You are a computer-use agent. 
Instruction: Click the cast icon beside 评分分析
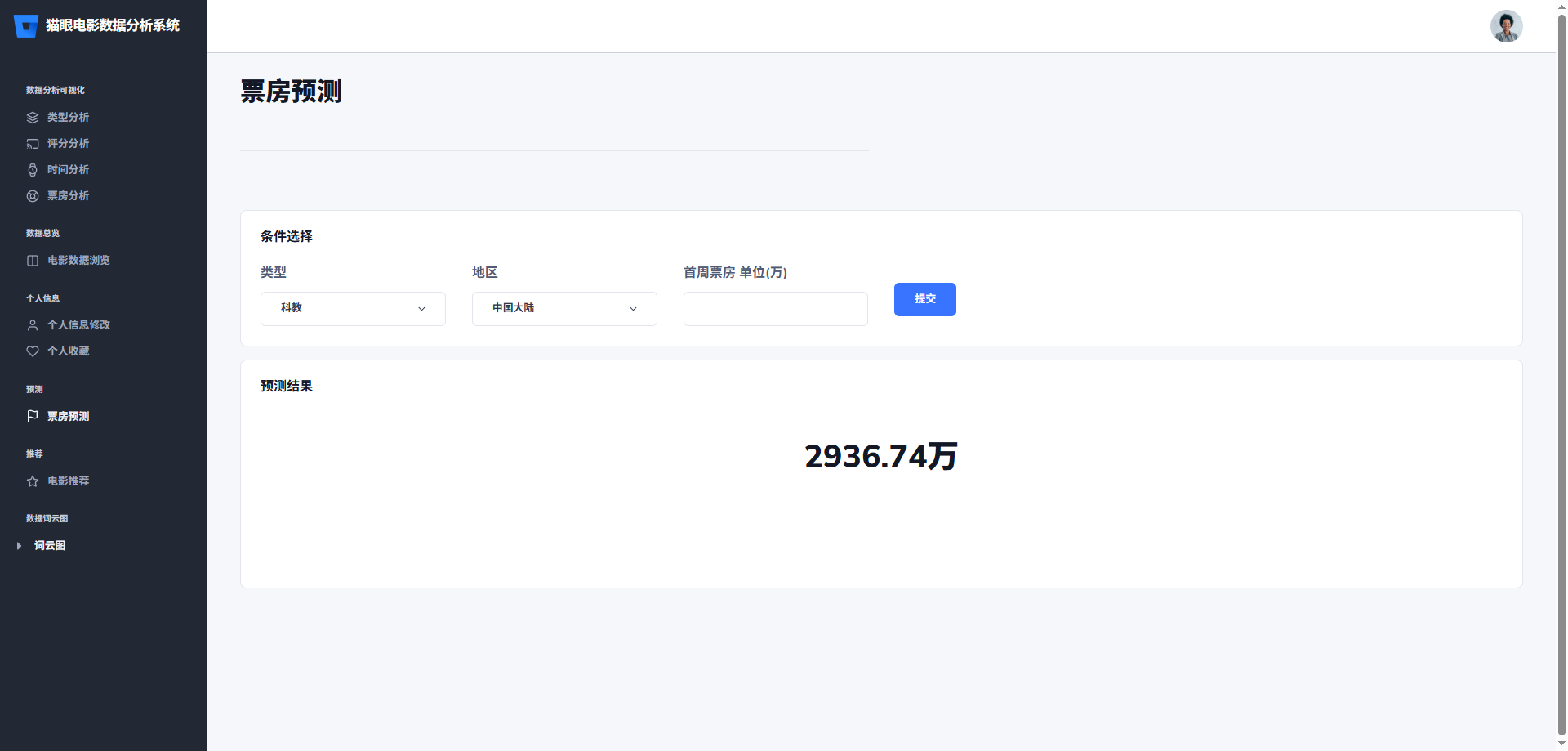tap(33, 144)
